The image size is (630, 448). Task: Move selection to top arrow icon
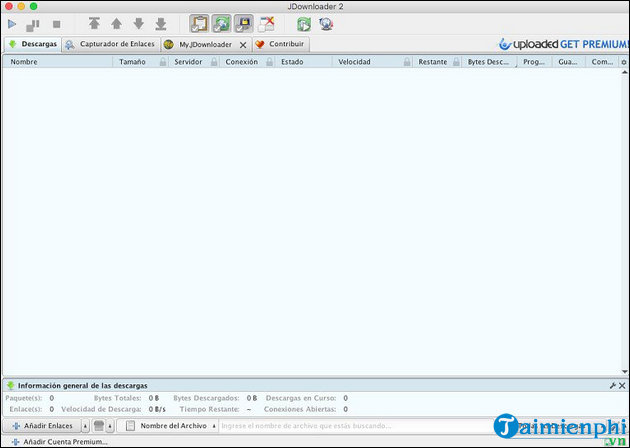click(94, 24)
